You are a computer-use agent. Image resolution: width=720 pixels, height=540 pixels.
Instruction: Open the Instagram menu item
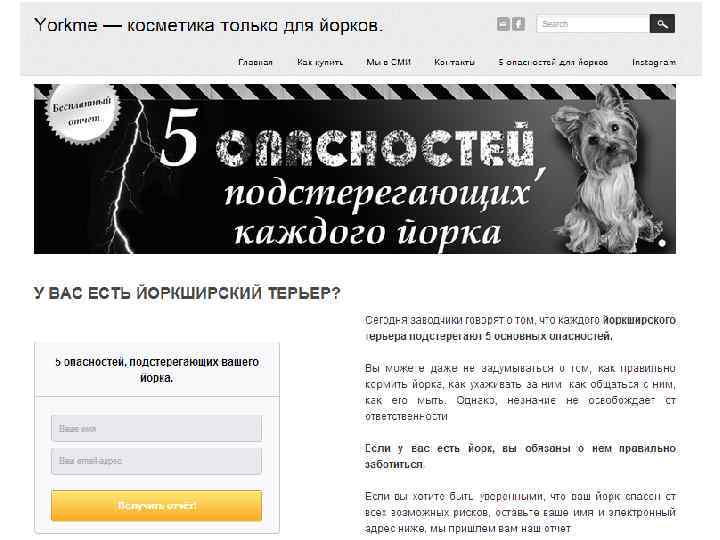pyautogui.click(x=654, y=62)
